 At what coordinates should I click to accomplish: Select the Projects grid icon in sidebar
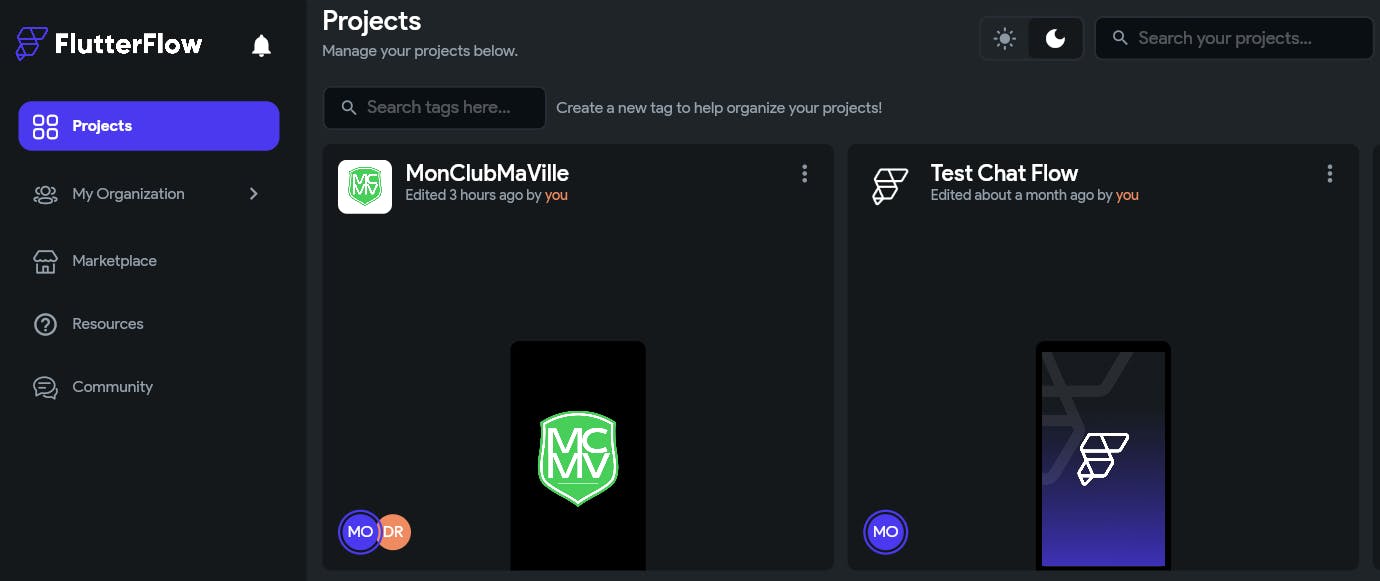[45, 126]
